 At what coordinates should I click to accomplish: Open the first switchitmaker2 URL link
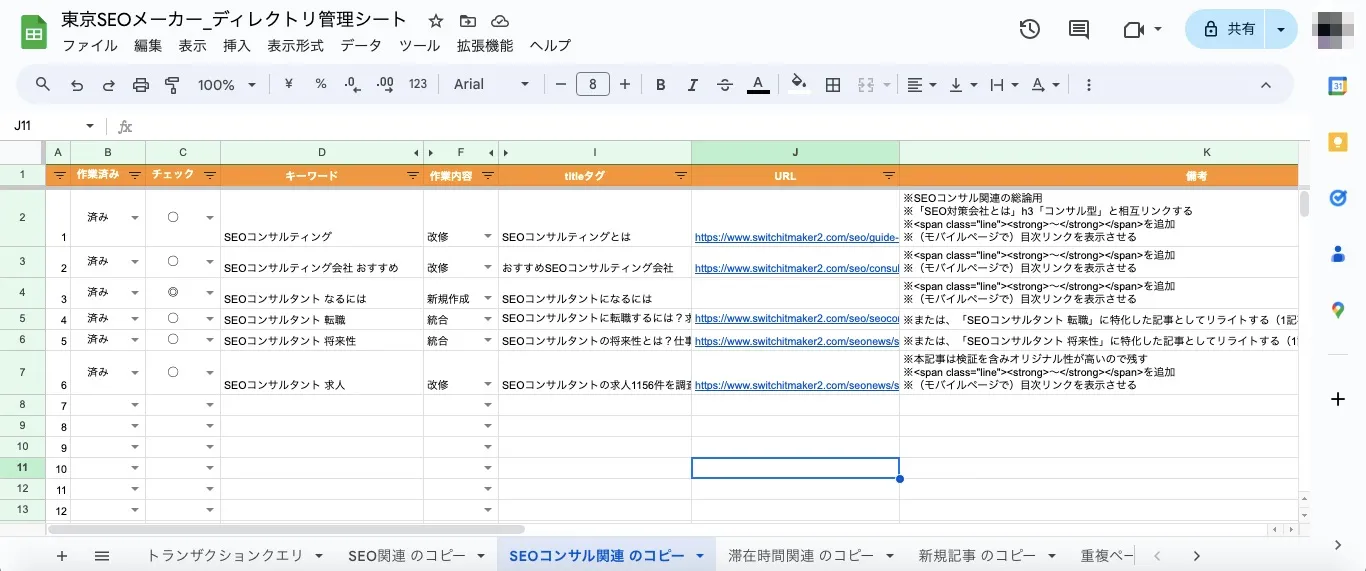click(x=796, y=238)
